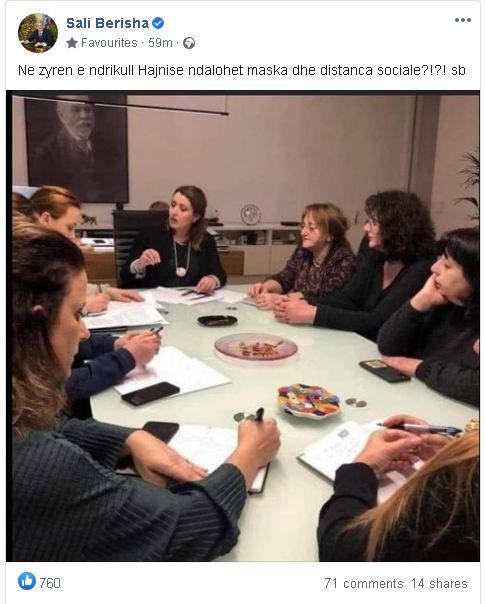
Task: Click the framed portrait in photo
Action: tap(77, 149)
